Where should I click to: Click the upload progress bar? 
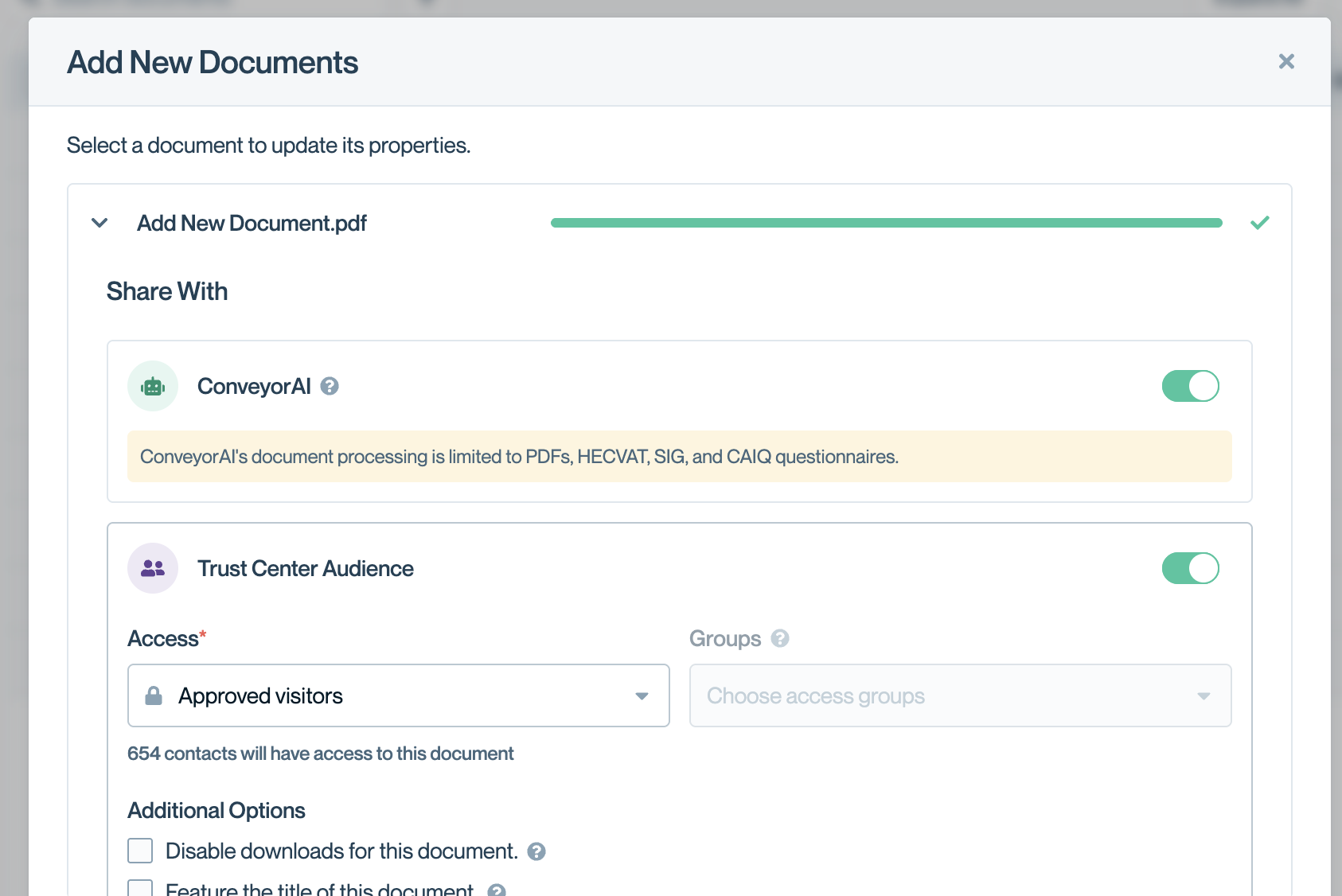coord(886,223)
